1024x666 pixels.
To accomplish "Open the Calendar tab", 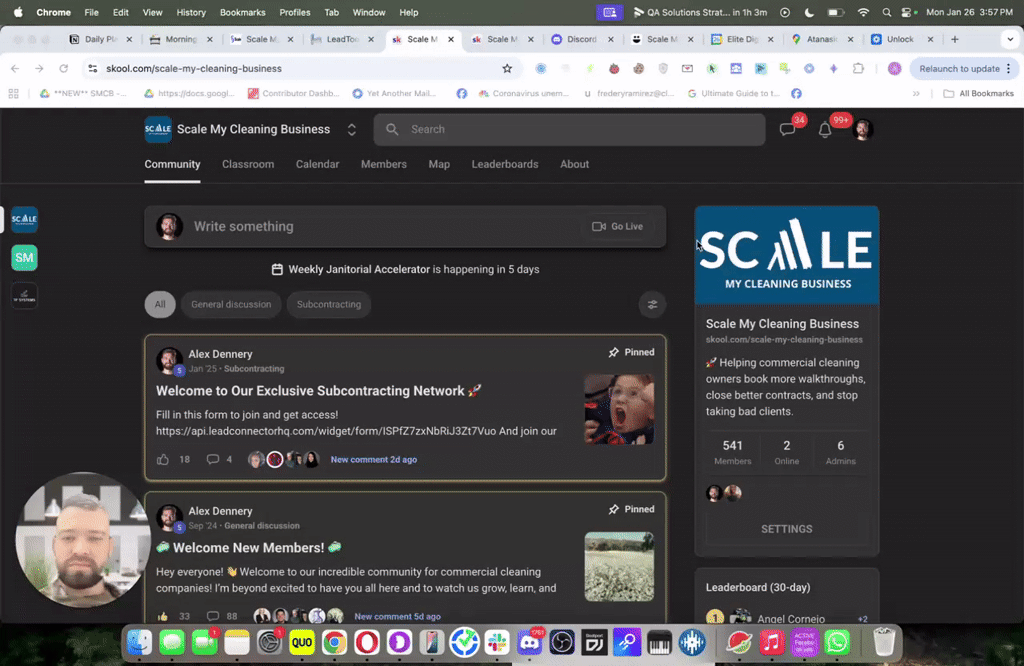I will coord(317,165).
